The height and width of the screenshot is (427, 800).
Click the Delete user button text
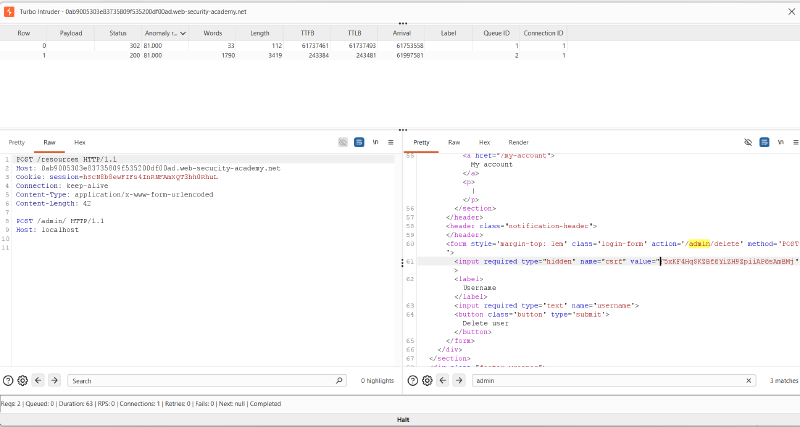pos(485,323)
